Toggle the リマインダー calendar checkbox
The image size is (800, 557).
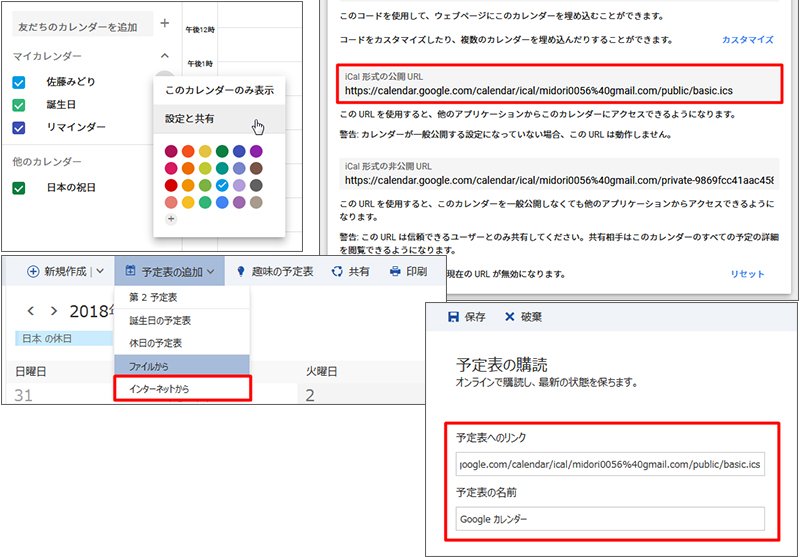(x=18, y=128)
